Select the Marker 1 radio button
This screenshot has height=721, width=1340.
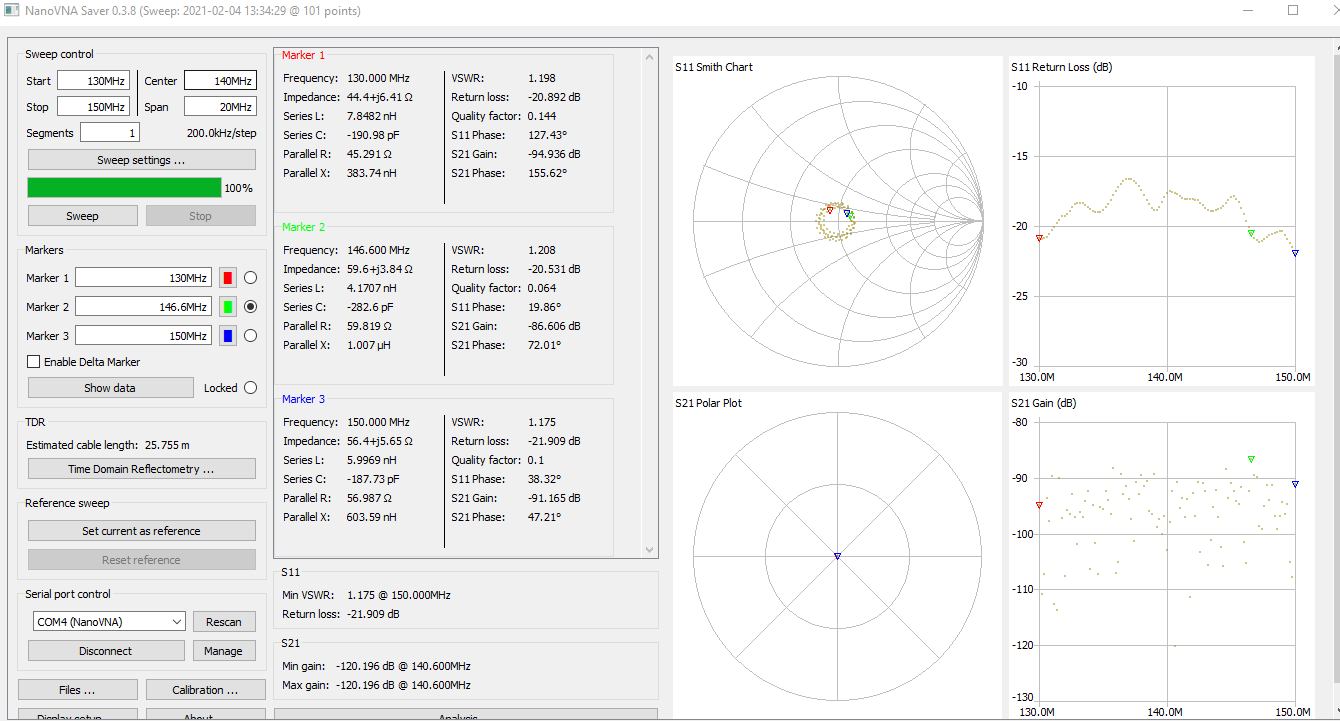(x=250, y=277)
